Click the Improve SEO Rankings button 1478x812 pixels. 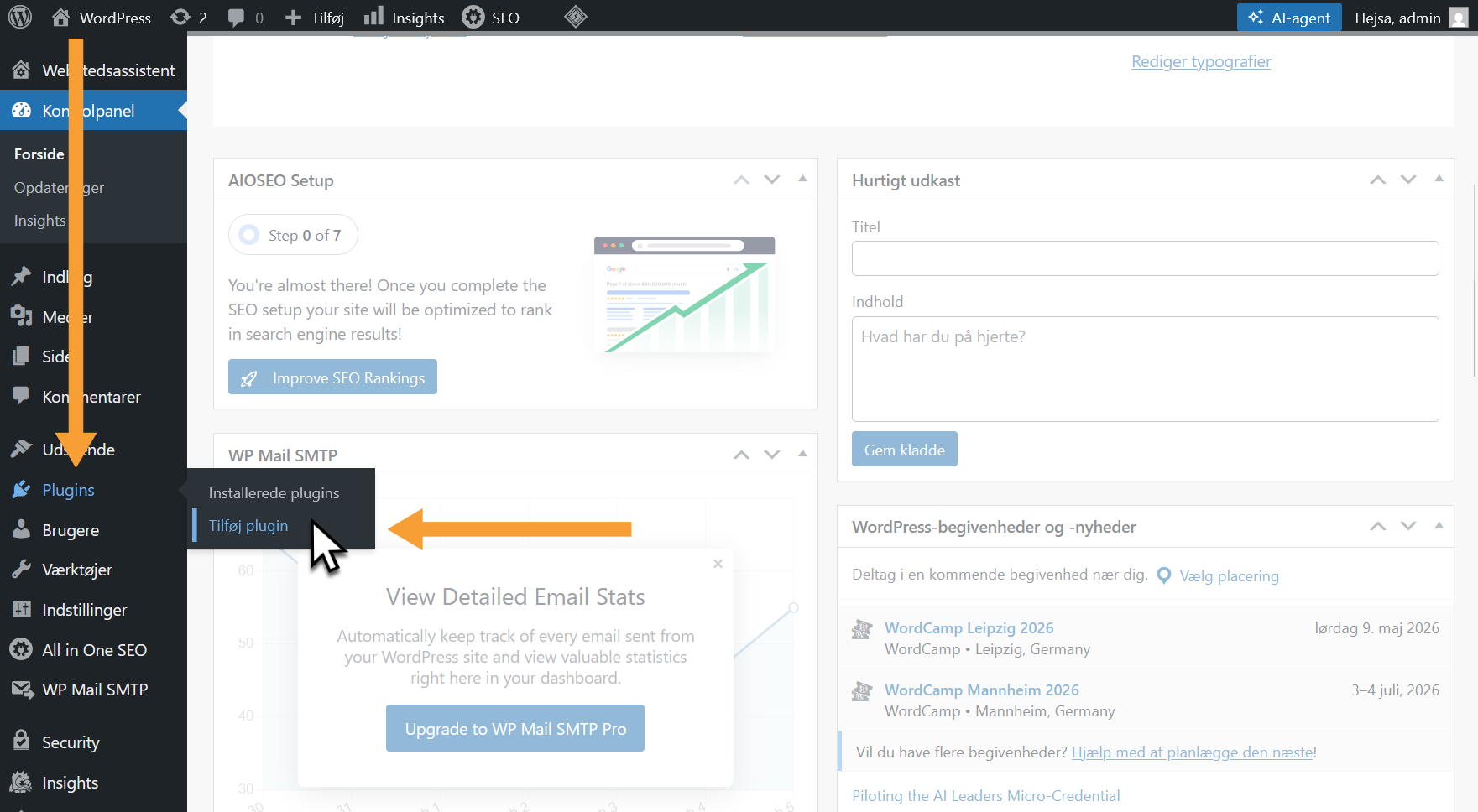(332, 377)
